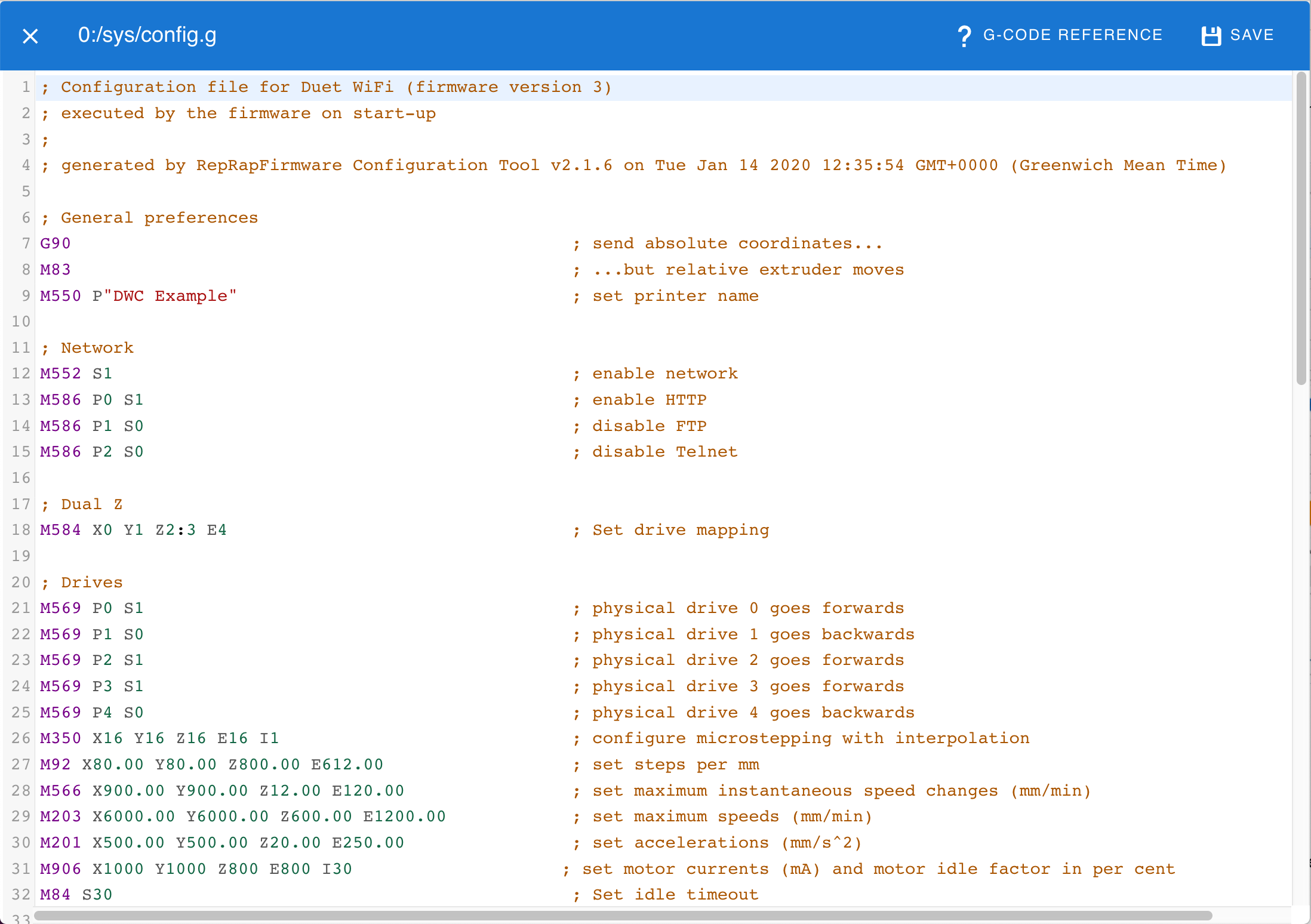Viewport: 1311px width, 924px height.
Task: Click the M906 motor currents command
Action: tap(196, 869)
